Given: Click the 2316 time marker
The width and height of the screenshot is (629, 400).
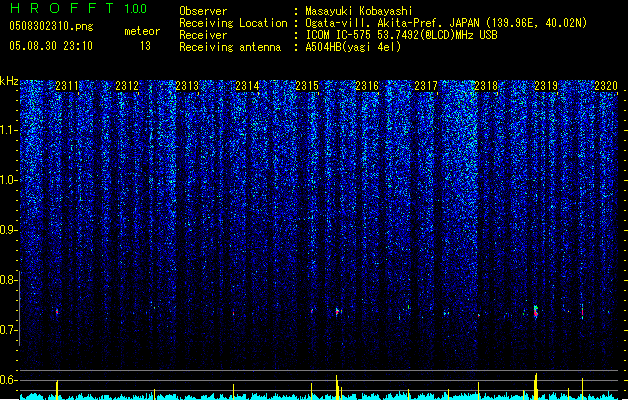Looking at the screenshot, I should 367,86.
